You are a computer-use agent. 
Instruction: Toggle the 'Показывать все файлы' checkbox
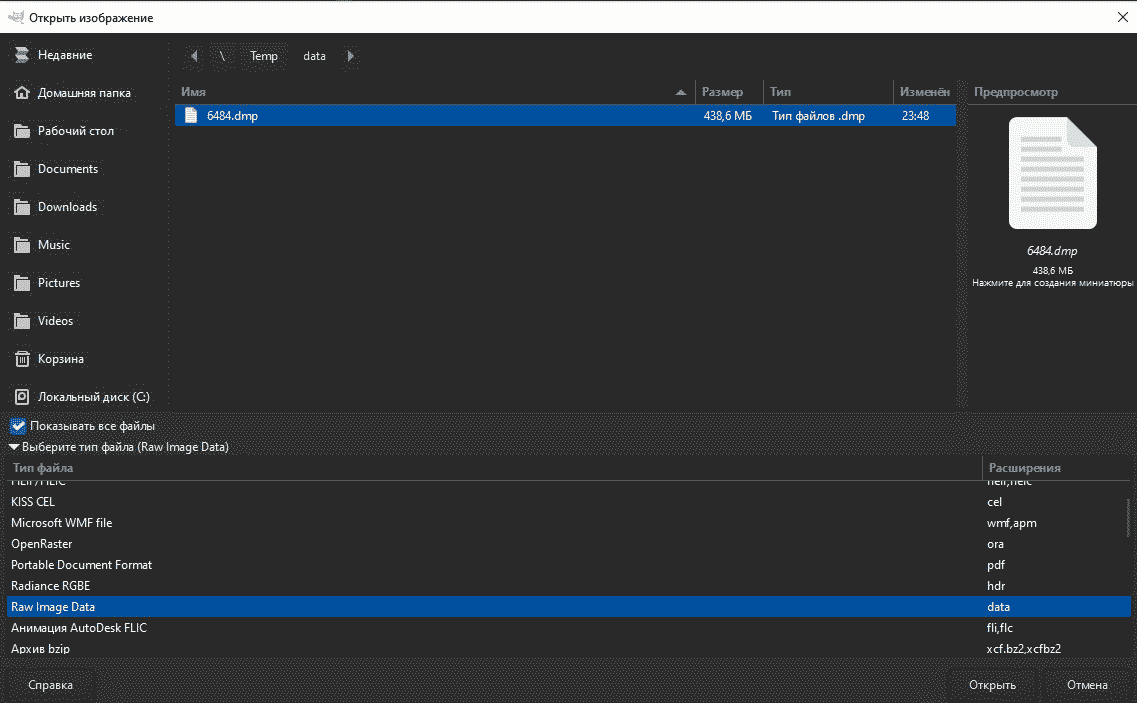click(x=18, y=426)
